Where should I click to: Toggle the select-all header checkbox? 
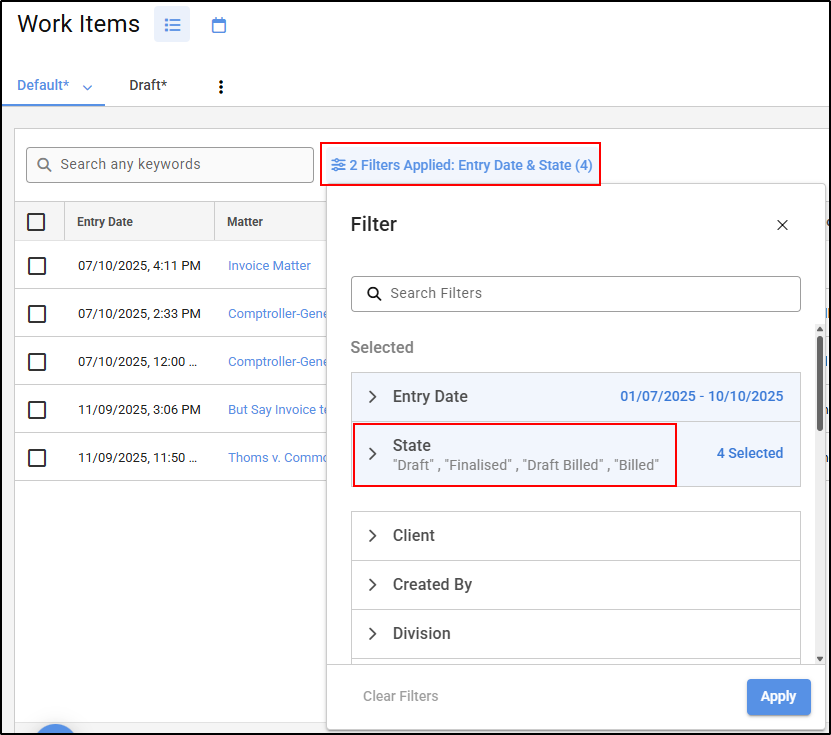pyautogui.click(x=36, y=222)
